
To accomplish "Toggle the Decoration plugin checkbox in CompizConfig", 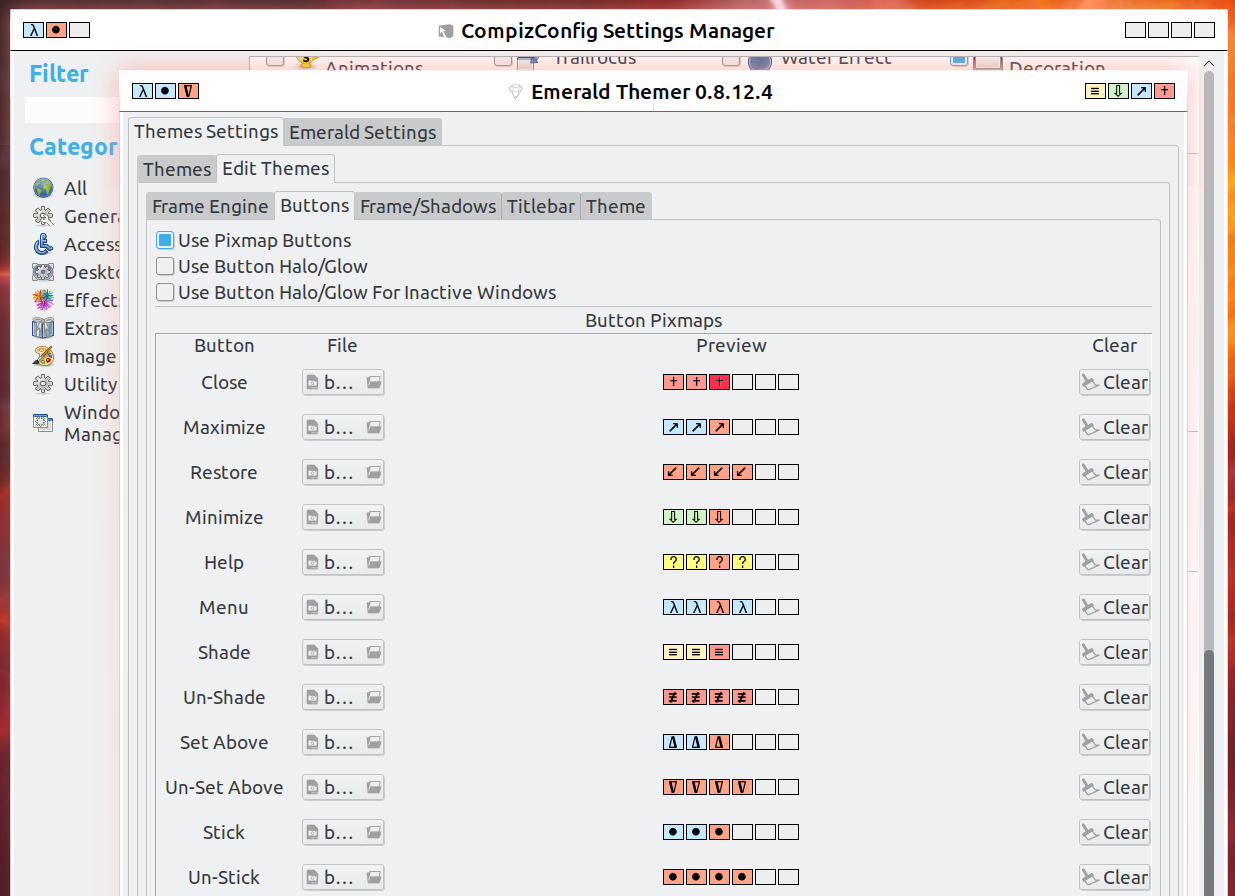I will click(959, 60).
